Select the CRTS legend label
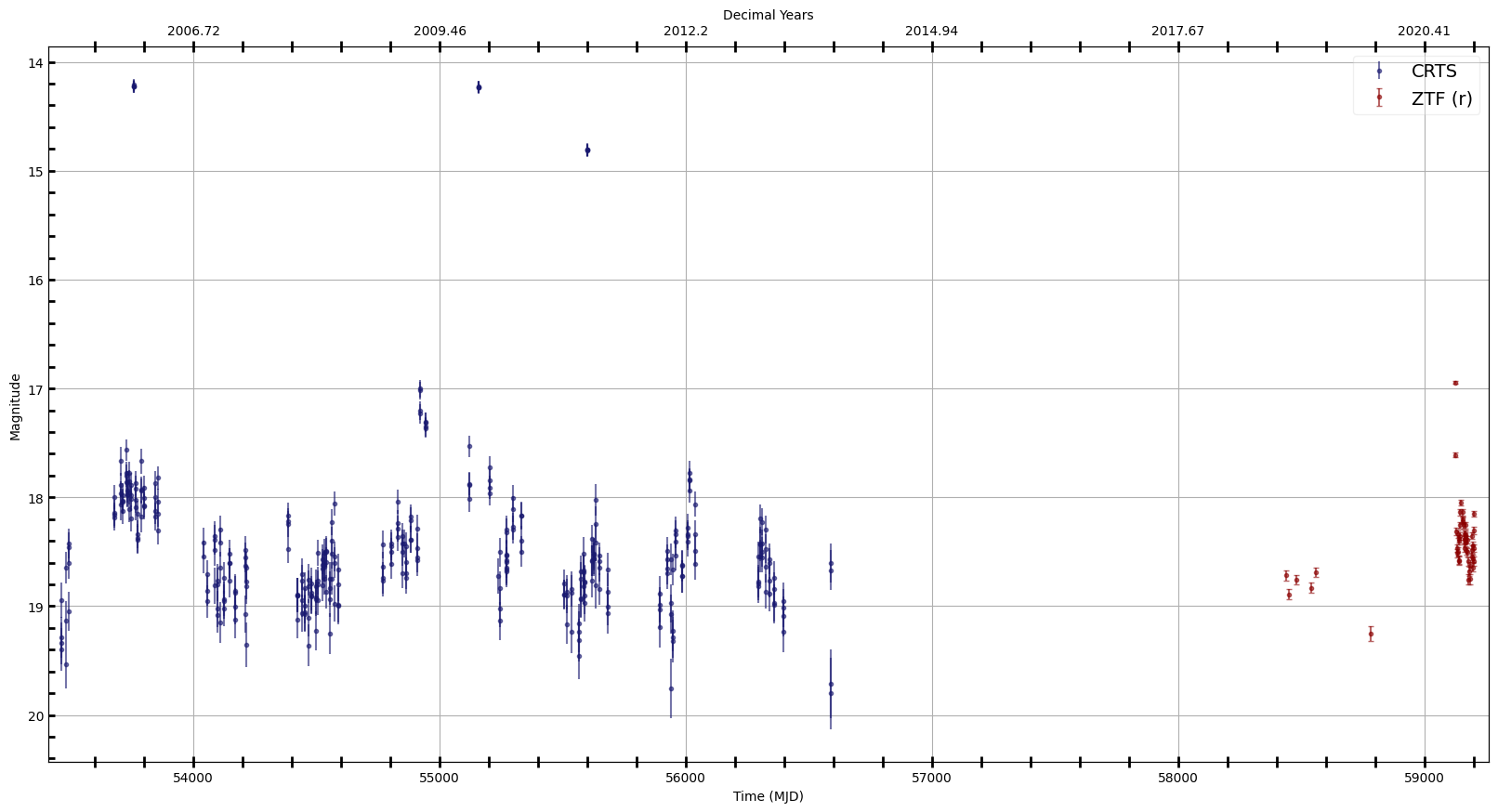Image resolution: width=1498 pixels, height=812 pixels. [1434, 72]
